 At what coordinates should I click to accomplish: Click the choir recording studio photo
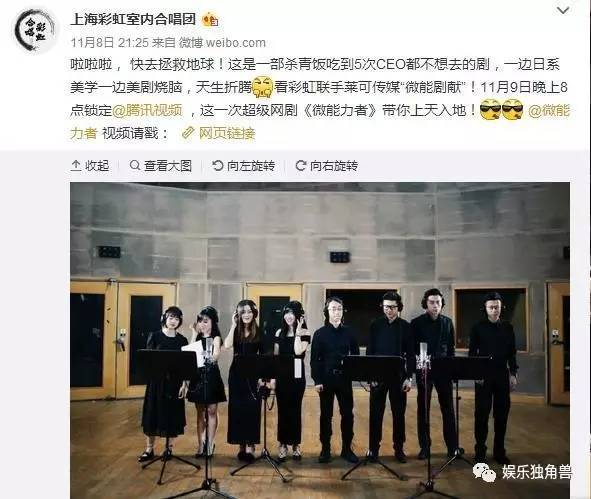320,340
